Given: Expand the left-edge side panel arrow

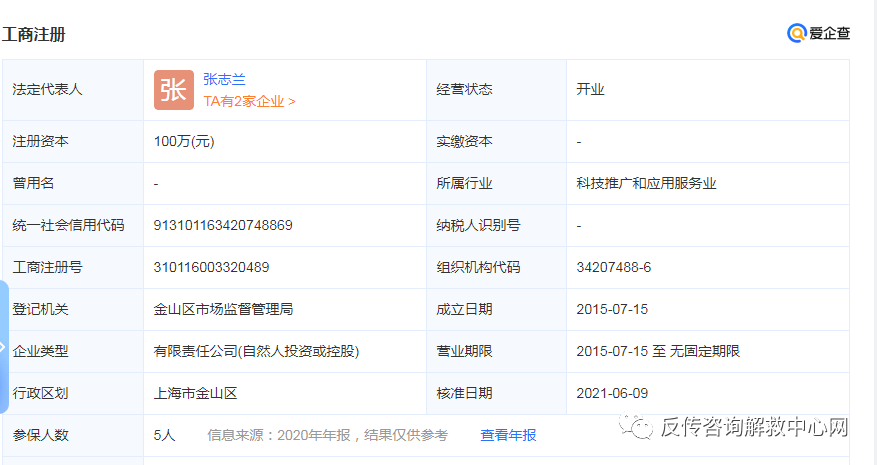Looking at the screenshot, I should click(3, 347).
